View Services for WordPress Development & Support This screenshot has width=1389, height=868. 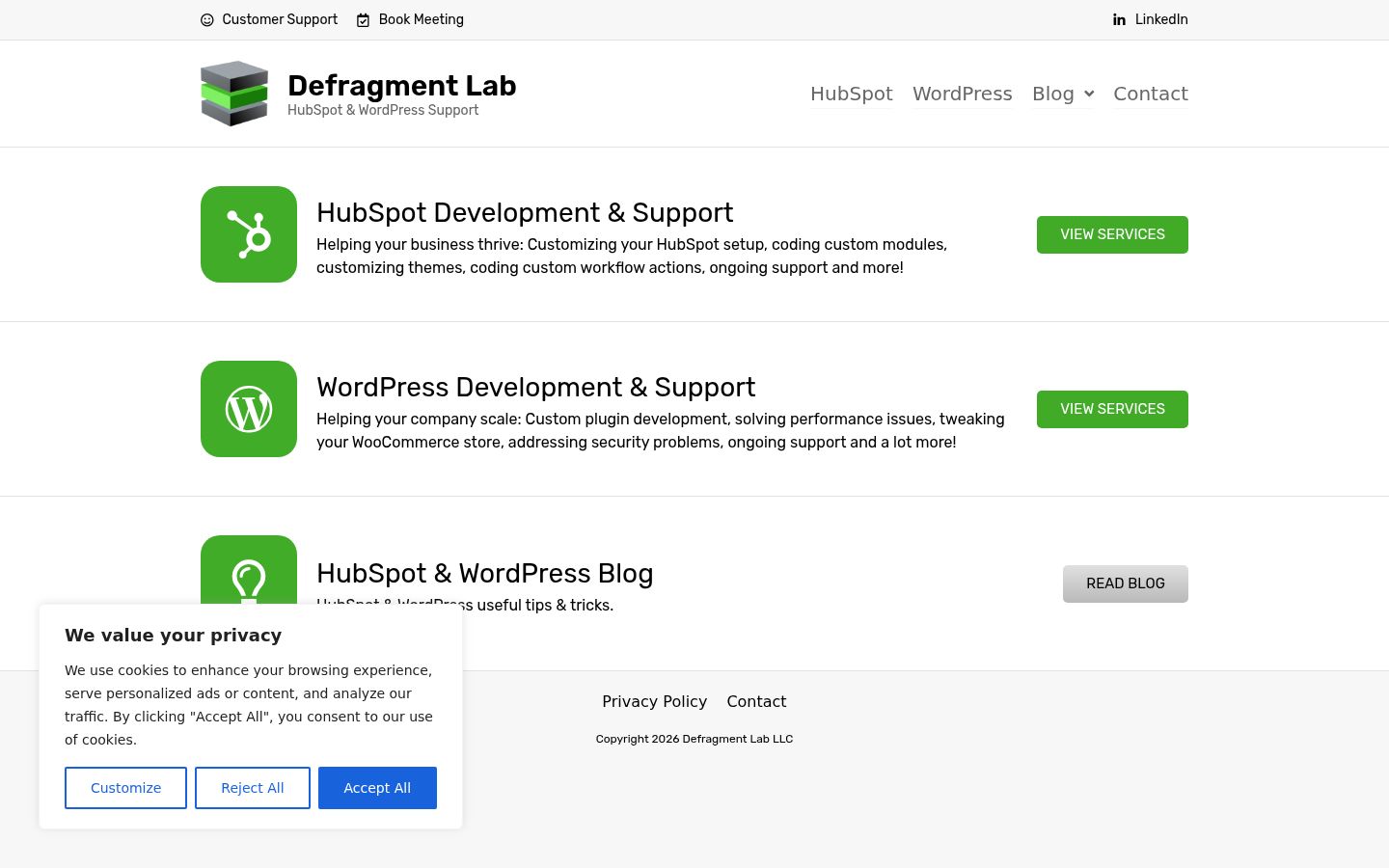point(1112,409)
